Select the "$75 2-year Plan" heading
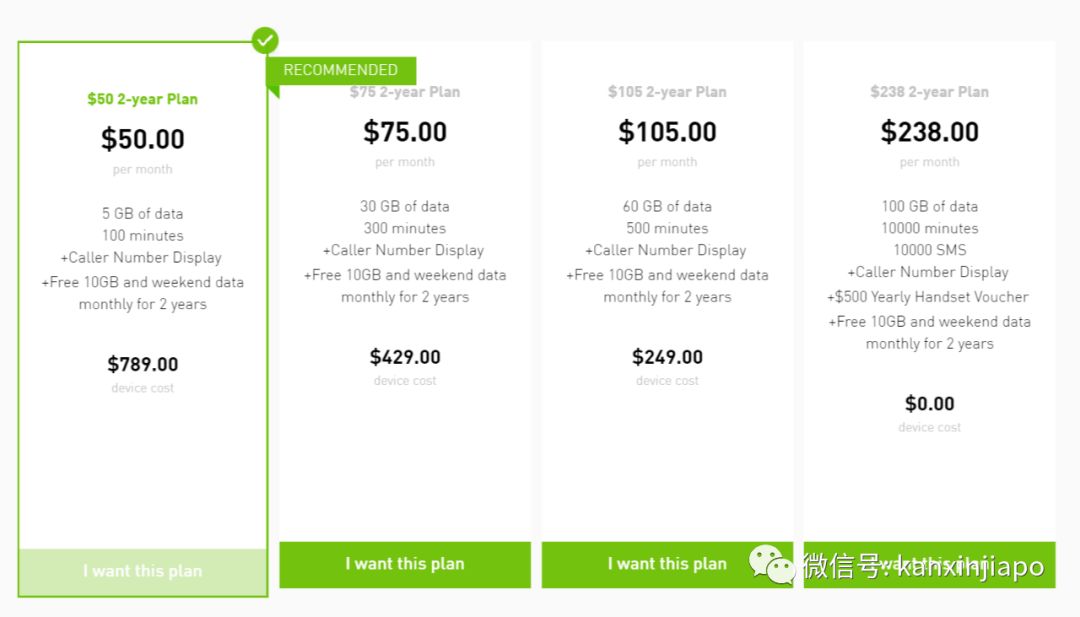The image size is (1080, 617). [405, 92]
